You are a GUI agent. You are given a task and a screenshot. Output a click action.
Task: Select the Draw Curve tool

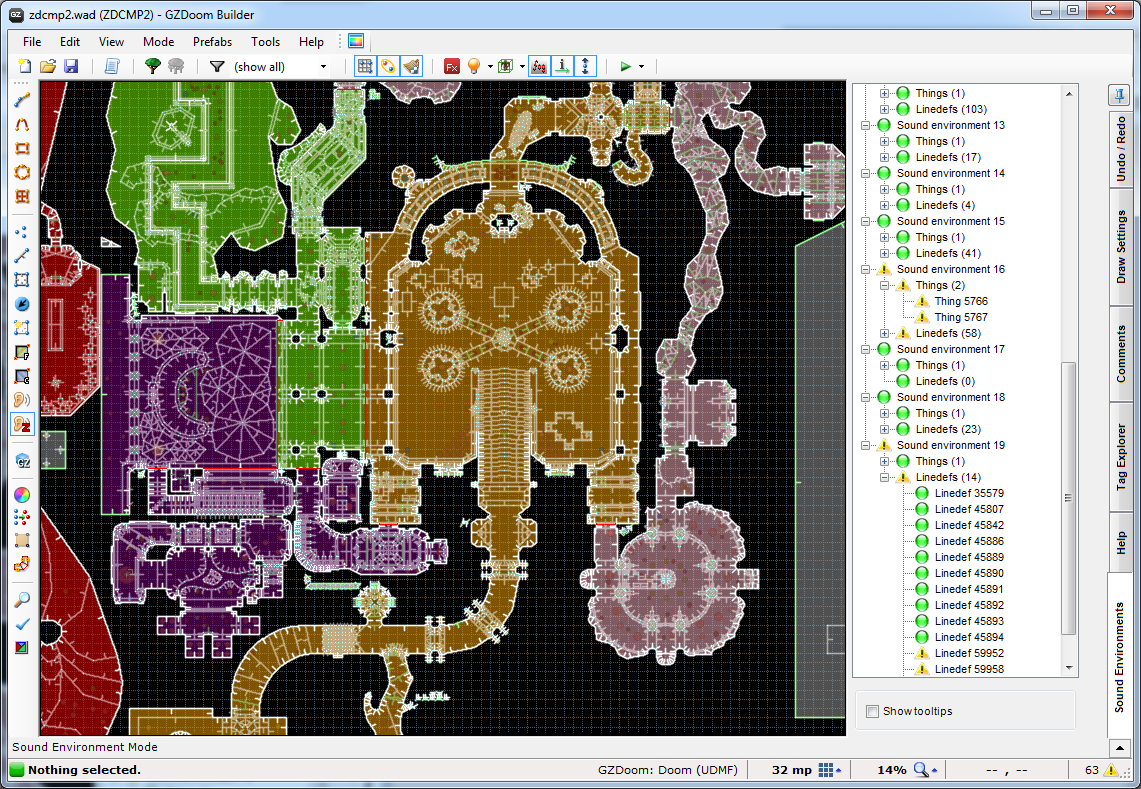point(22,124)
